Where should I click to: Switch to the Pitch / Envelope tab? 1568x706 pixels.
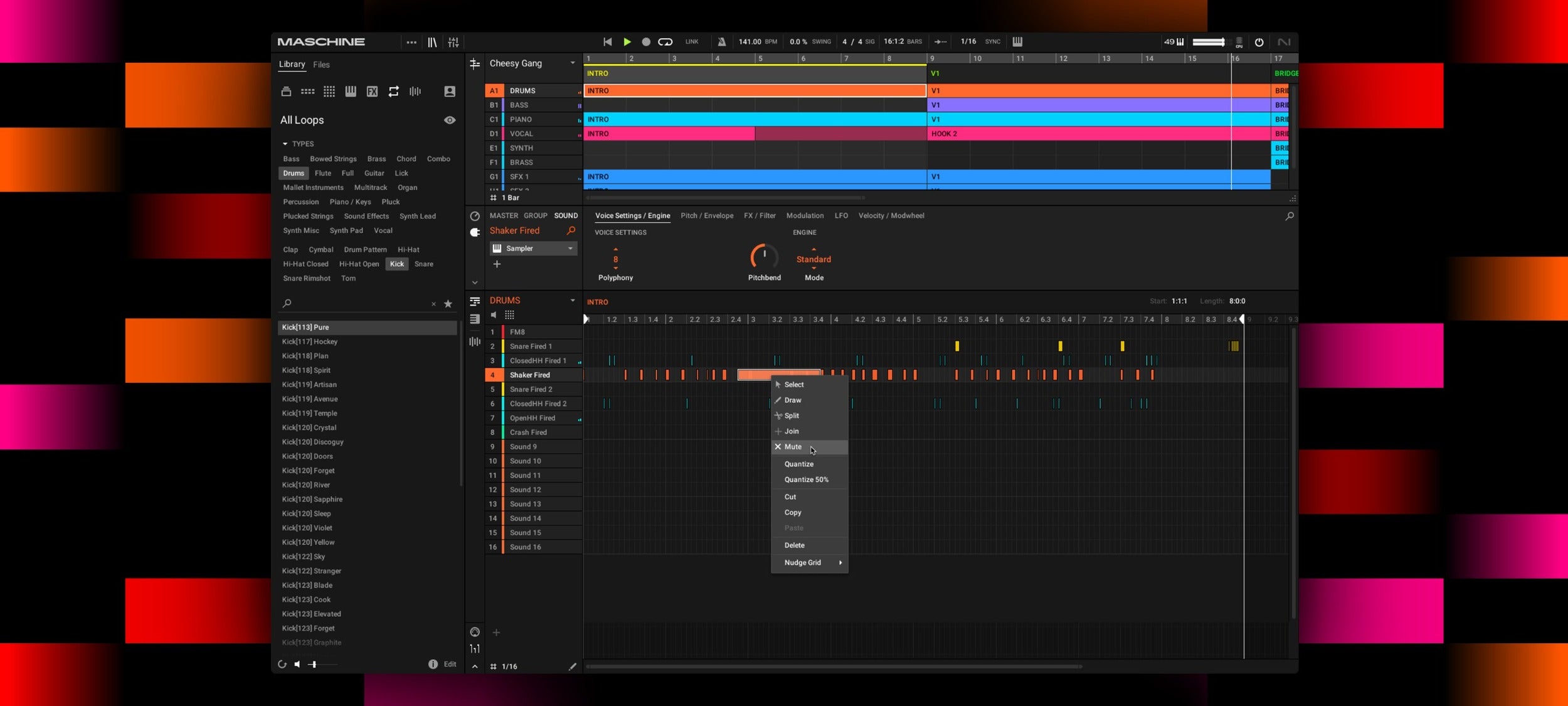(707, 215)
